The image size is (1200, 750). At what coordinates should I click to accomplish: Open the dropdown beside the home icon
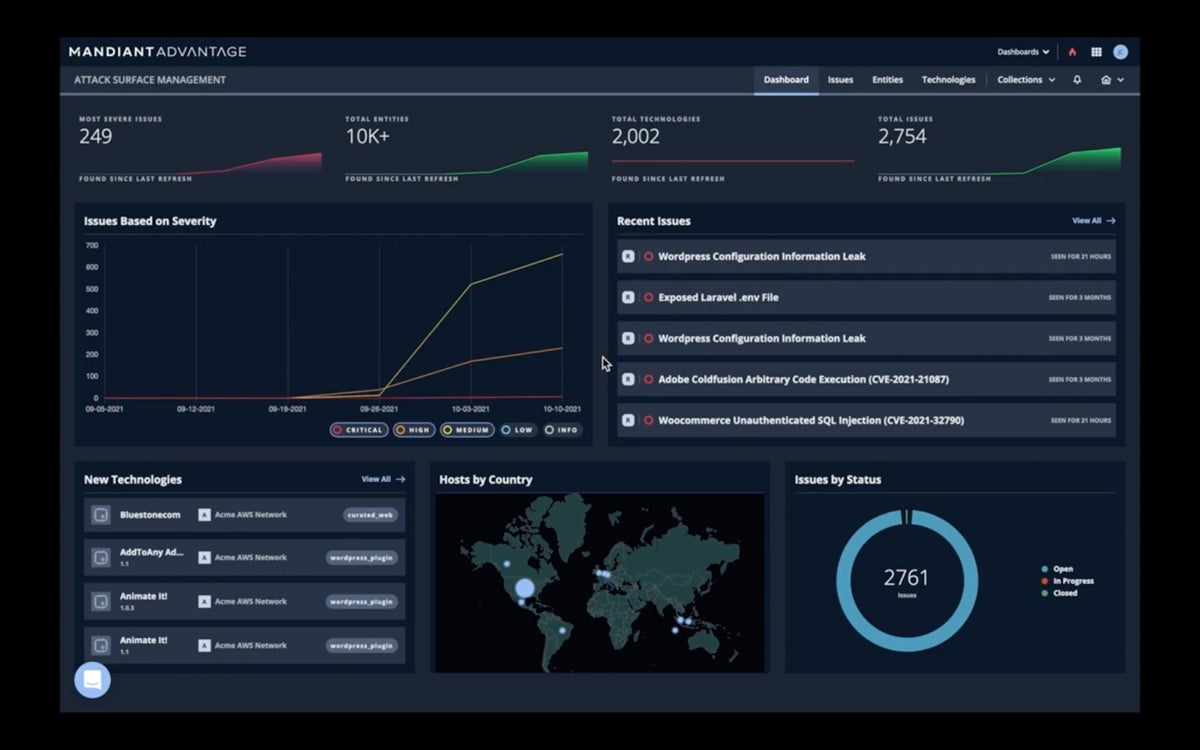pyautogui.click(x=1121, y=79)
